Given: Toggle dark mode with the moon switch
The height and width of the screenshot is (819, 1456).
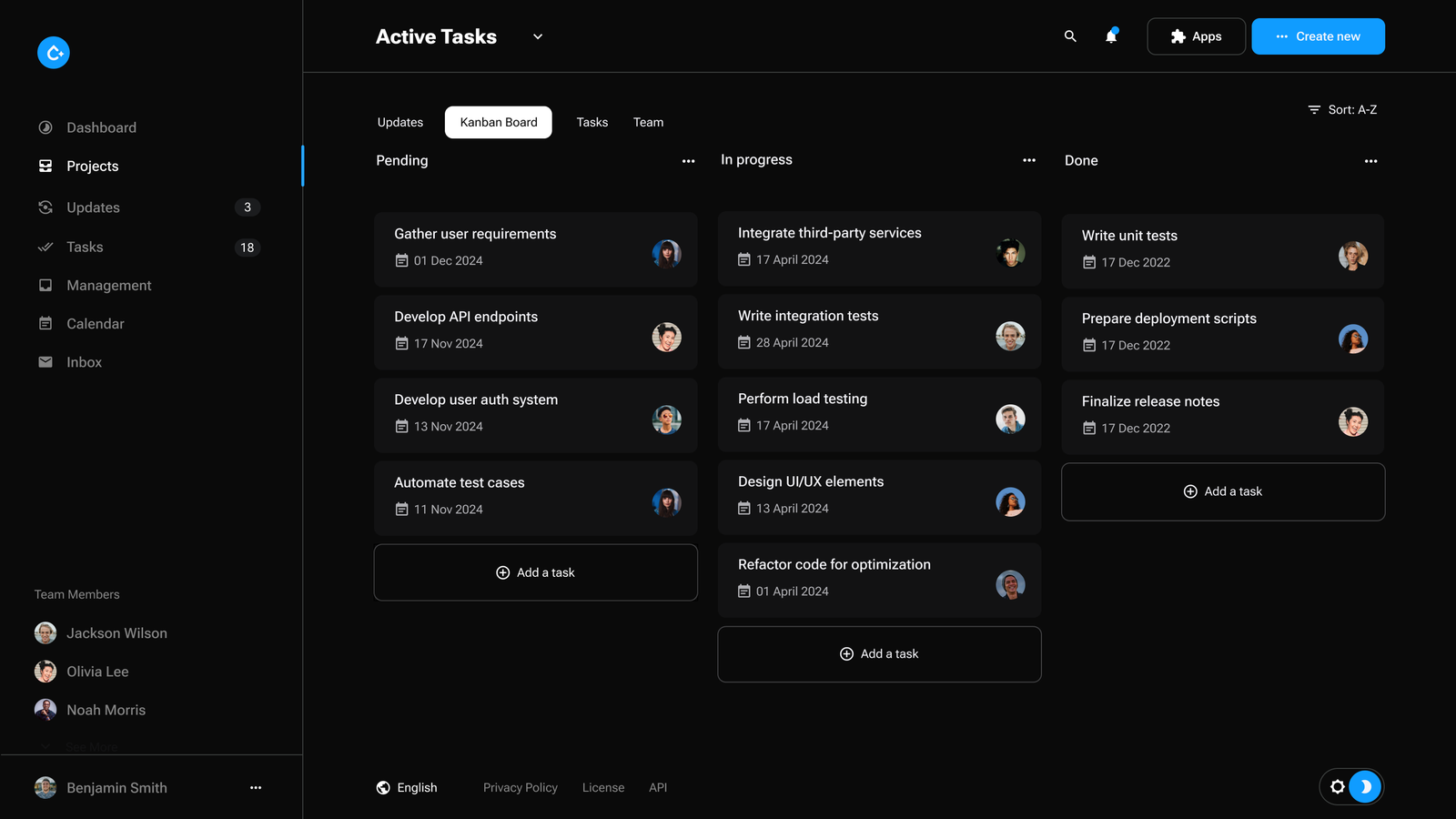Looking at the screenshot, I should 1365,786.
